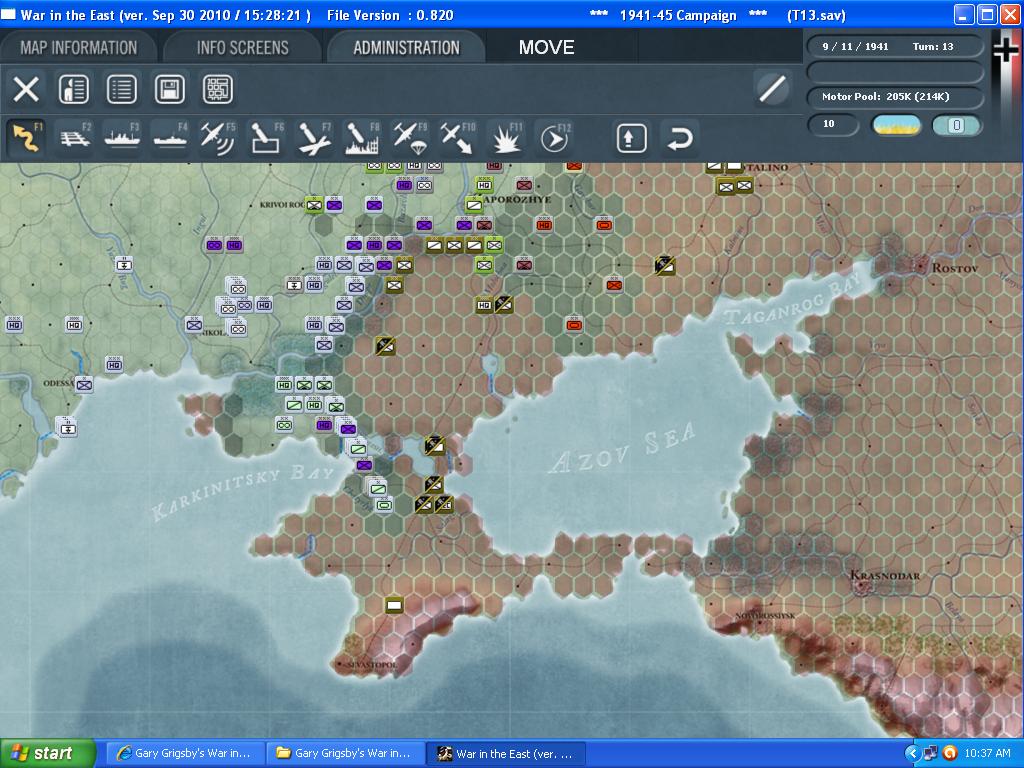Select the unit counter next to Odessa
The width and height of the screenshot is (1024, 768).
[84, 384]
